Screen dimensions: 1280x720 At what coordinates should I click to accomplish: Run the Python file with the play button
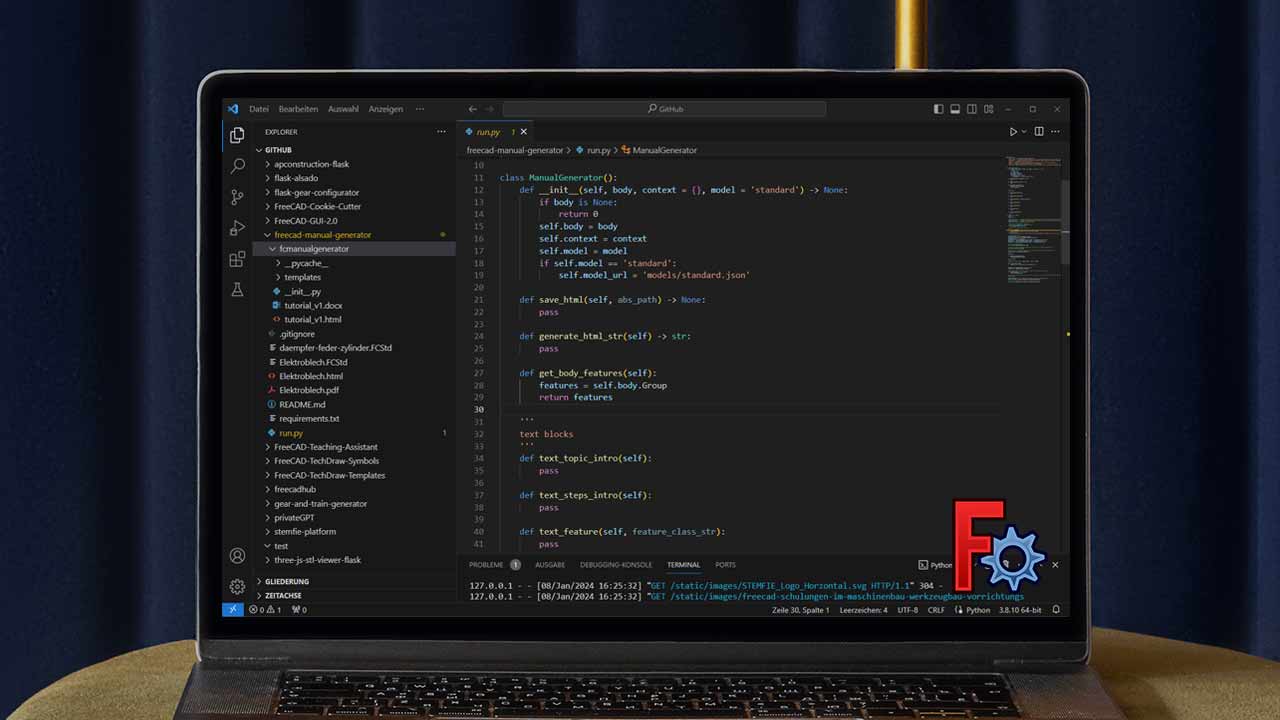coord(1014,131)
